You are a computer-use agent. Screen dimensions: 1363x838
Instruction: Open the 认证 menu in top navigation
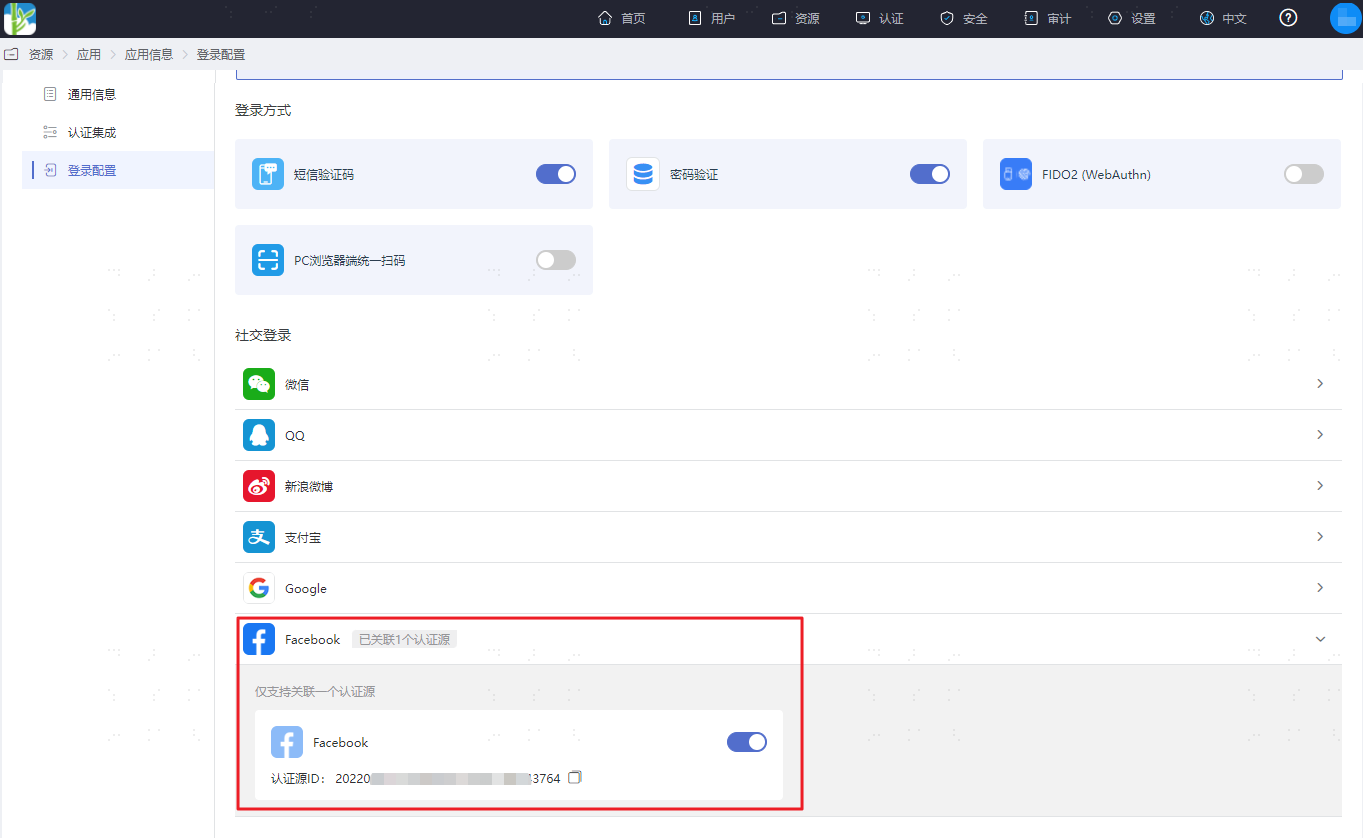pyautogui.click(x=880, y=19)
